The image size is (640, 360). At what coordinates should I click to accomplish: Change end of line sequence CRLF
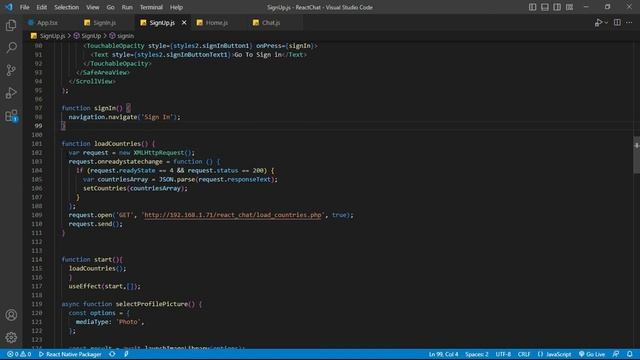point(524,354)
